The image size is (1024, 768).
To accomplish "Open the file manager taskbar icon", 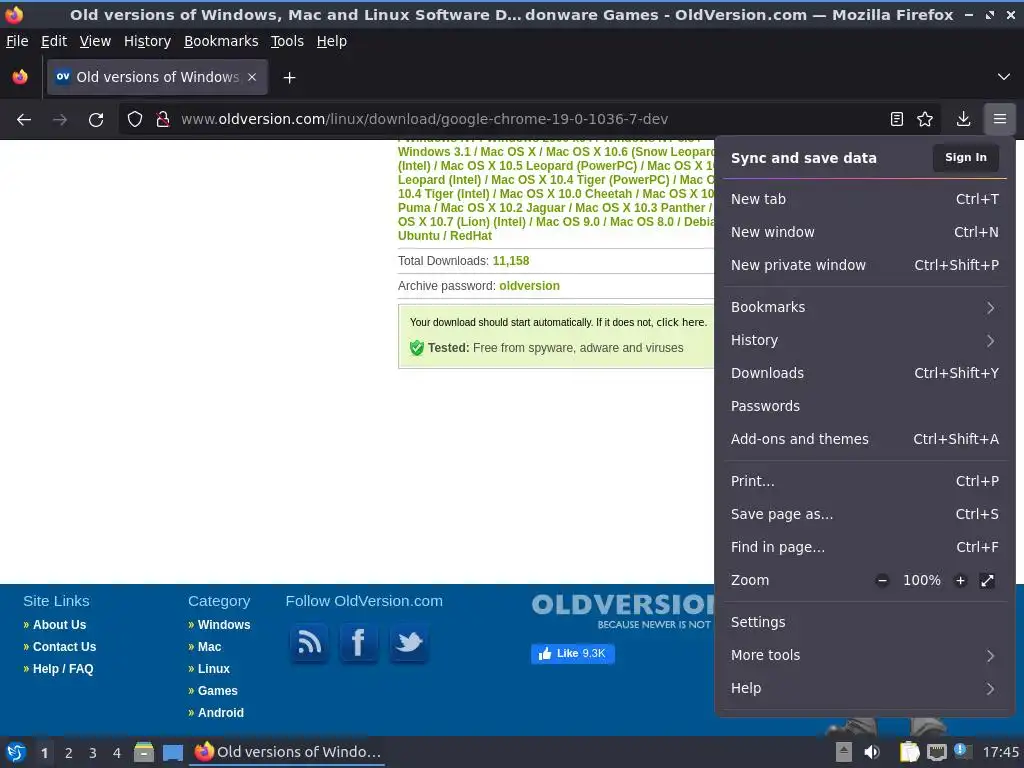I will click(x=144, y=752).
